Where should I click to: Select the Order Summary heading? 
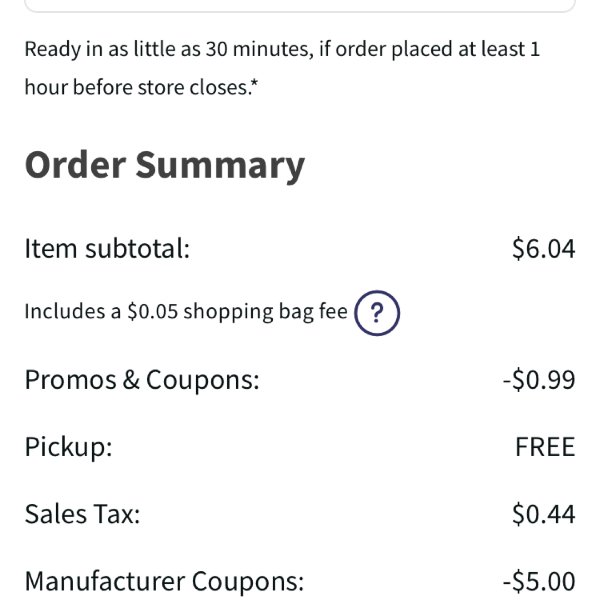pos(165,166)
